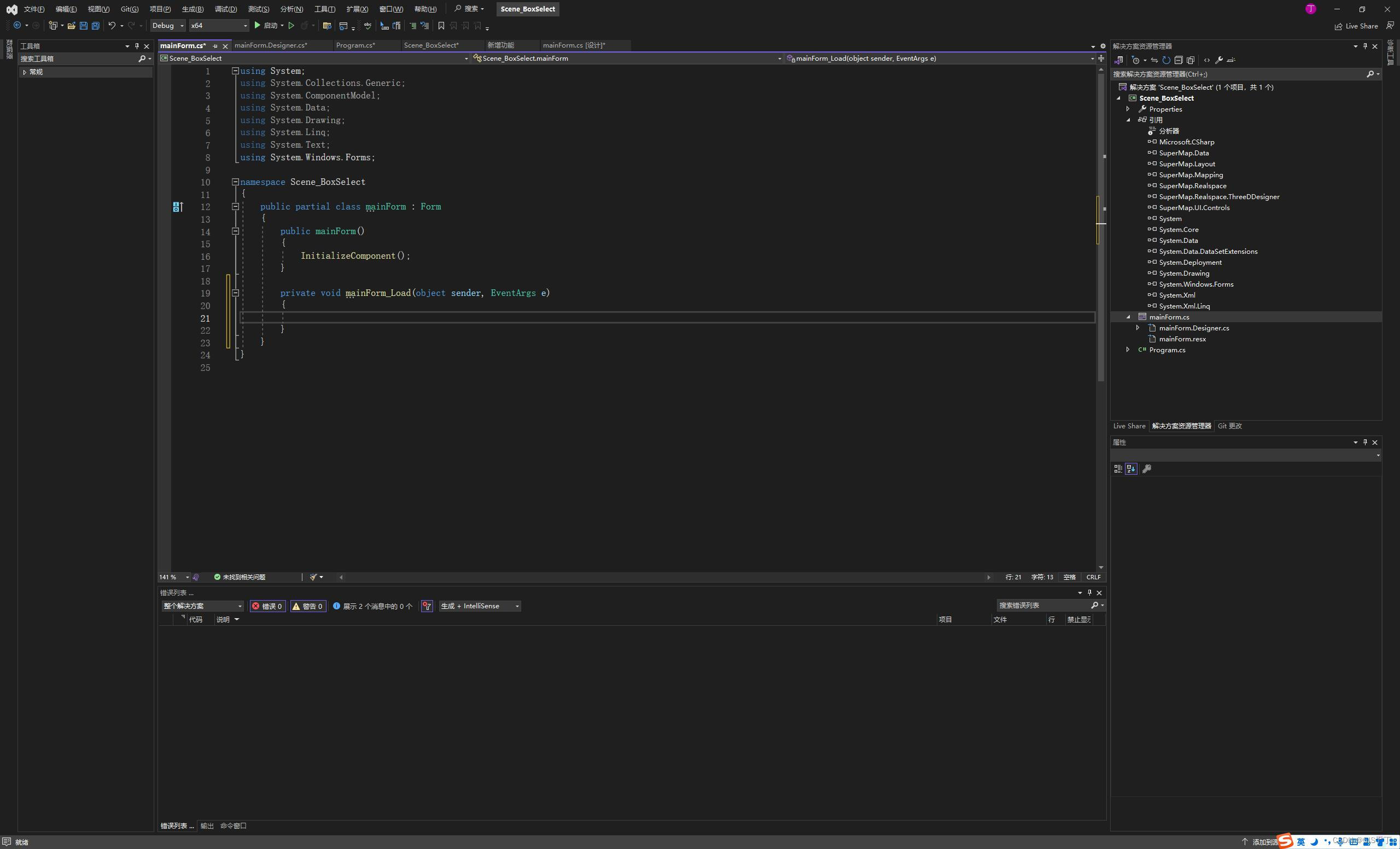Click the Comment Selected Lines icon
Screen dimensions: 1400x849
412,26
